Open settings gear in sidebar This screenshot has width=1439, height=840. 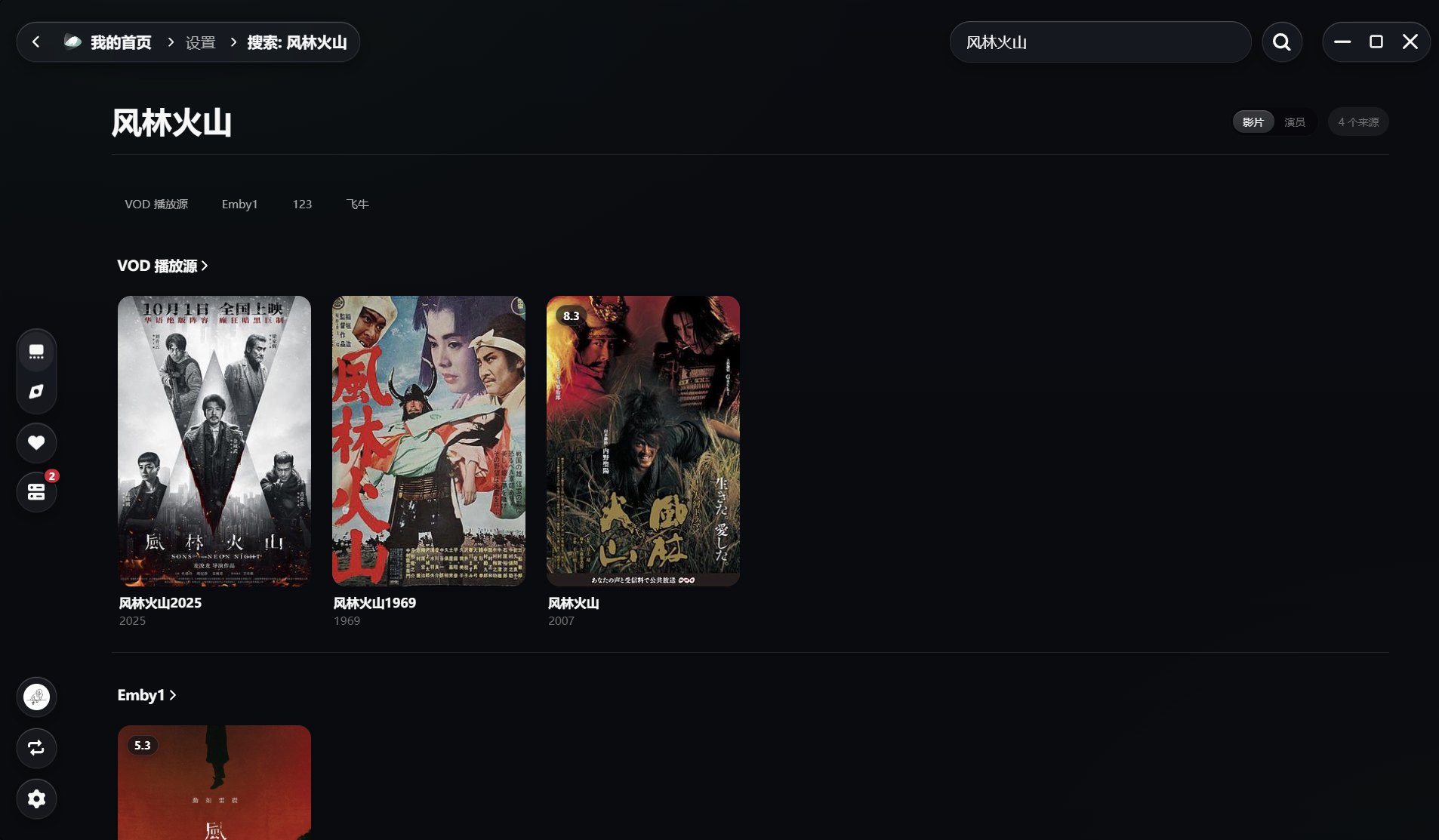[36, 798]
